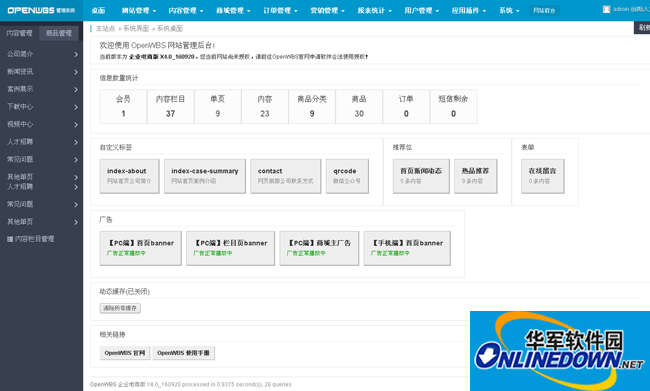Open the 首页新闻动态 recommendation slot
Image resolution: width=650 pixels, height=391 pixels.
pos(421,176)
